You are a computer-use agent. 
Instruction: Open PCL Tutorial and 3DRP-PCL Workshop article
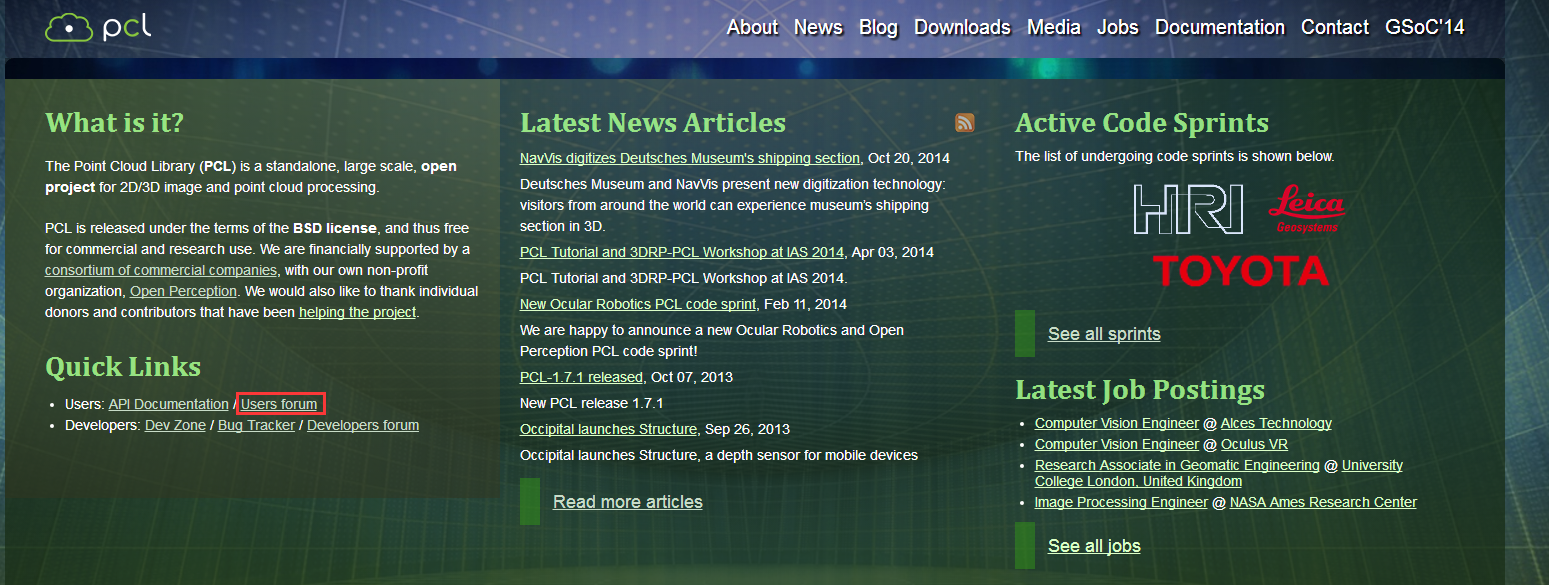point(682,252)
